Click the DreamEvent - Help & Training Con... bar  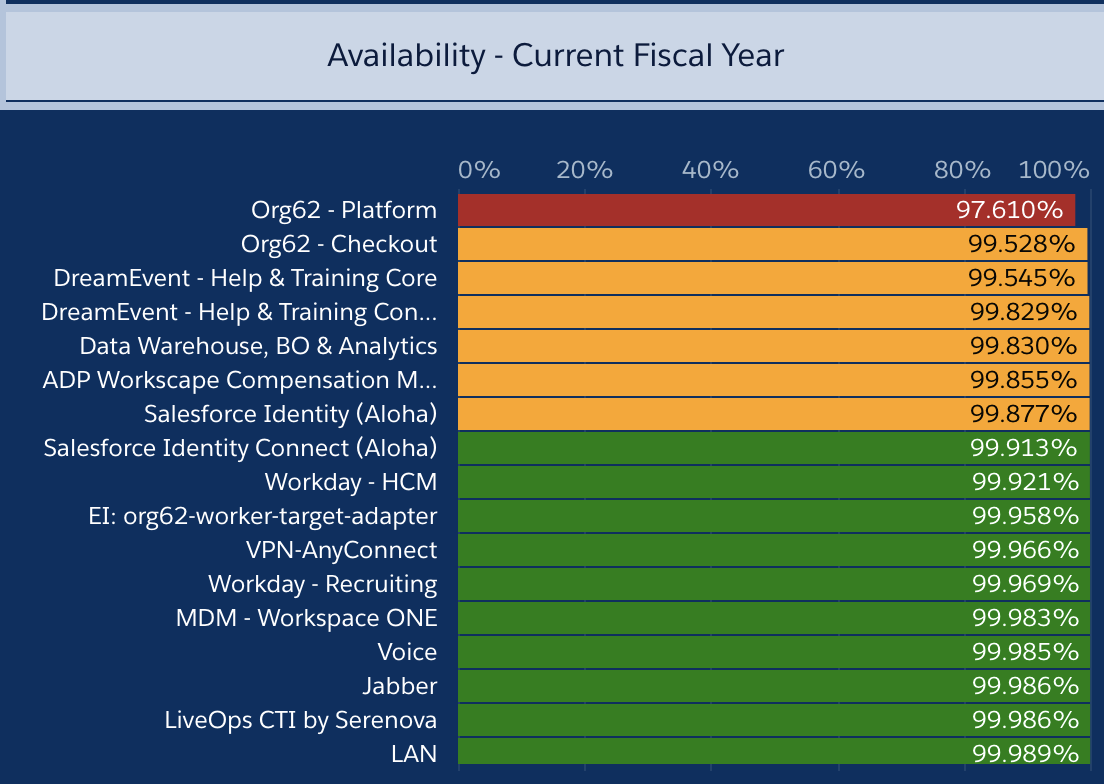[x=773, y=312]
